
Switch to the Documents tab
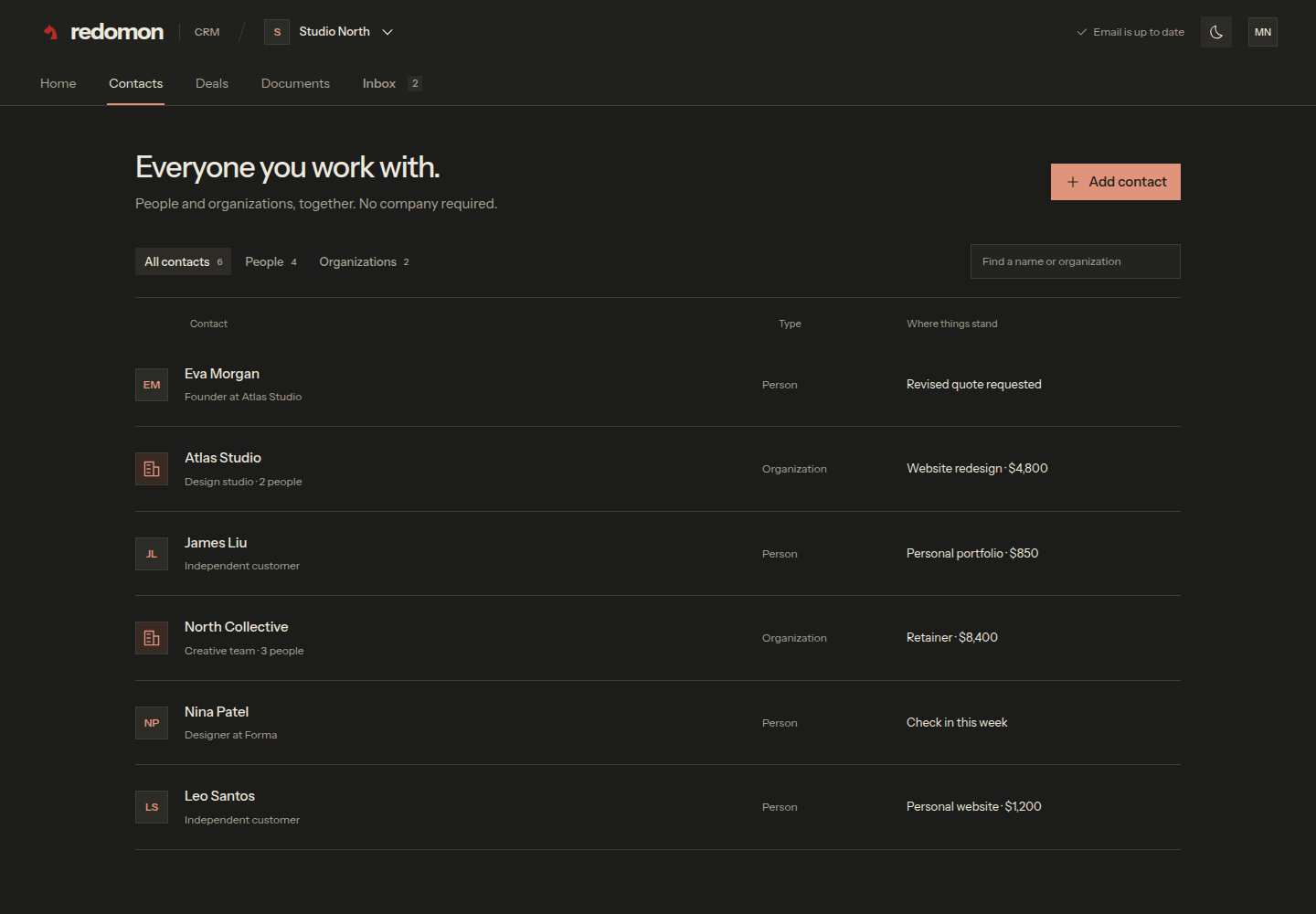pos(295,83)
